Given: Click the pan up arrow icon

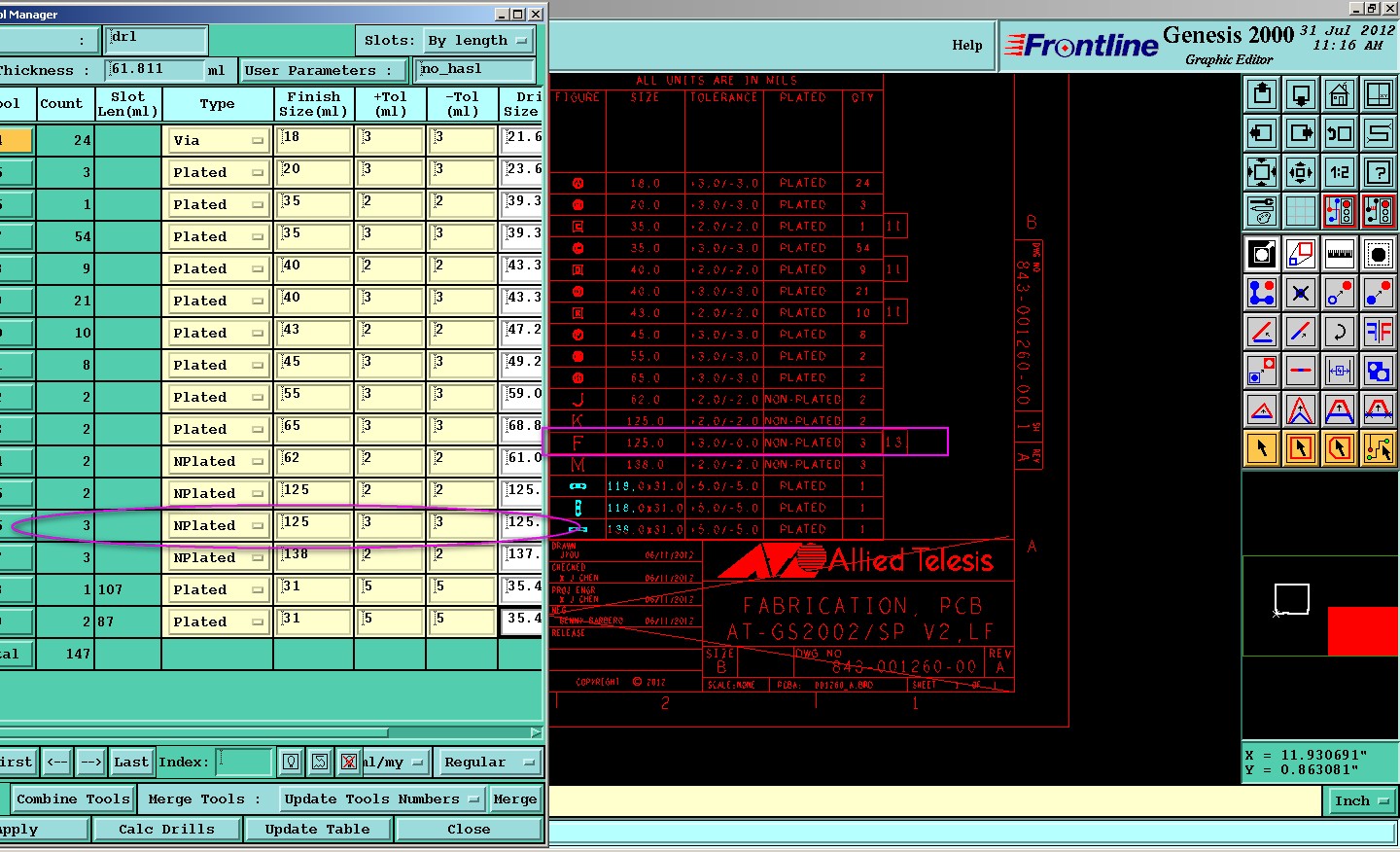Looking at the screenshot, I should [1262, 94].
